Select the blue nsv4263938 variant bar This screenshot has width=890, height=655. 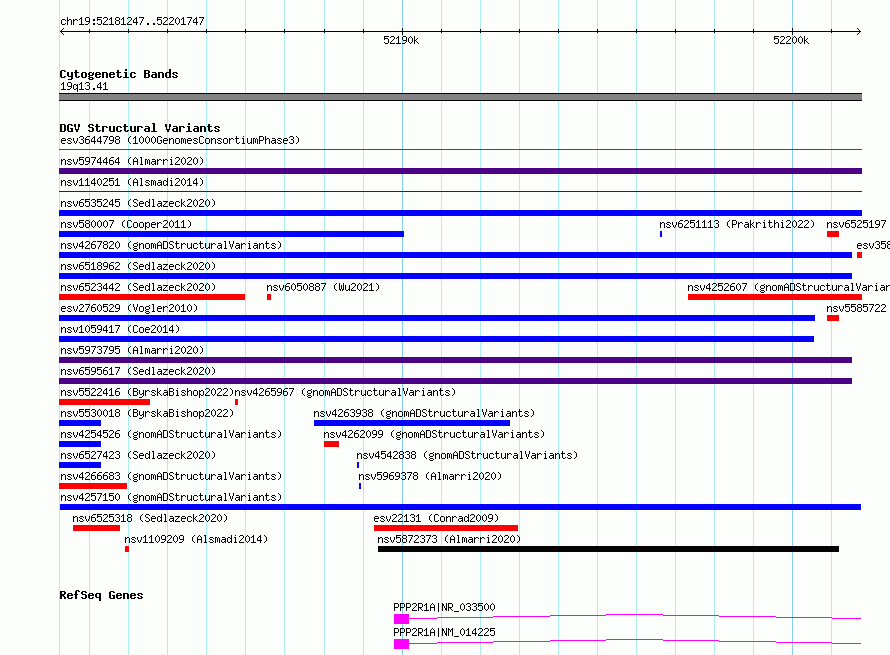412,423
